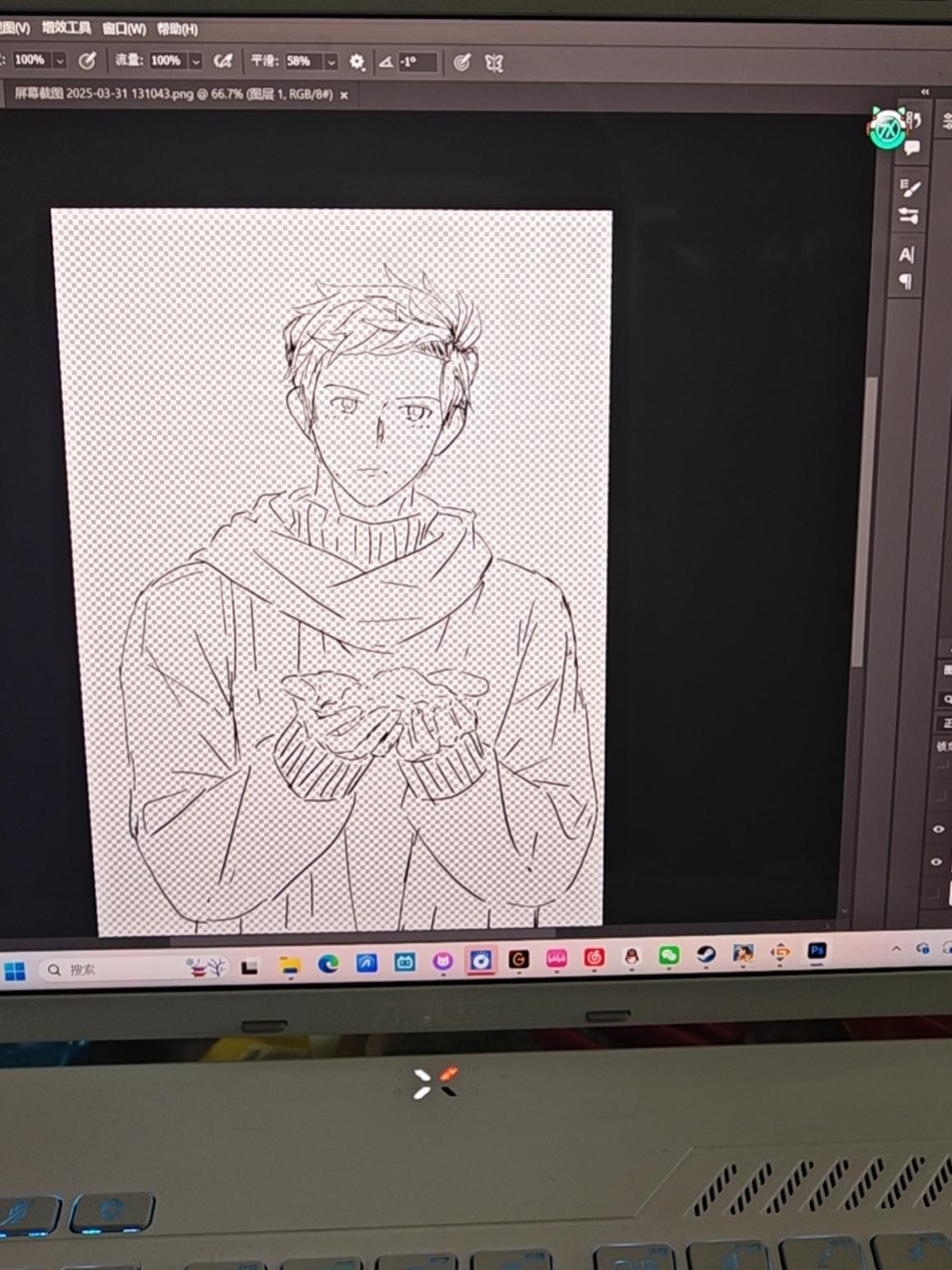This screenshot has height=1270, width=952.
Task: Click the smoothing options gear icon
Action: [357, 62]
